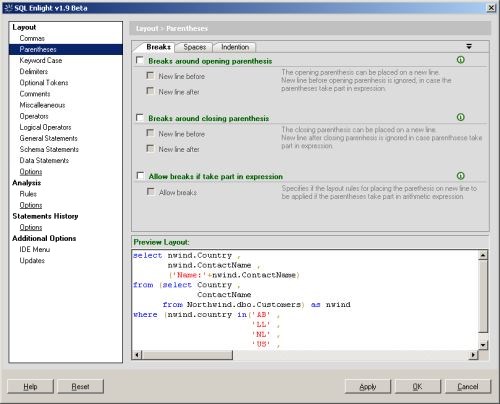
Task: Select Operators in the sidebar
Action: click(34, 116)
